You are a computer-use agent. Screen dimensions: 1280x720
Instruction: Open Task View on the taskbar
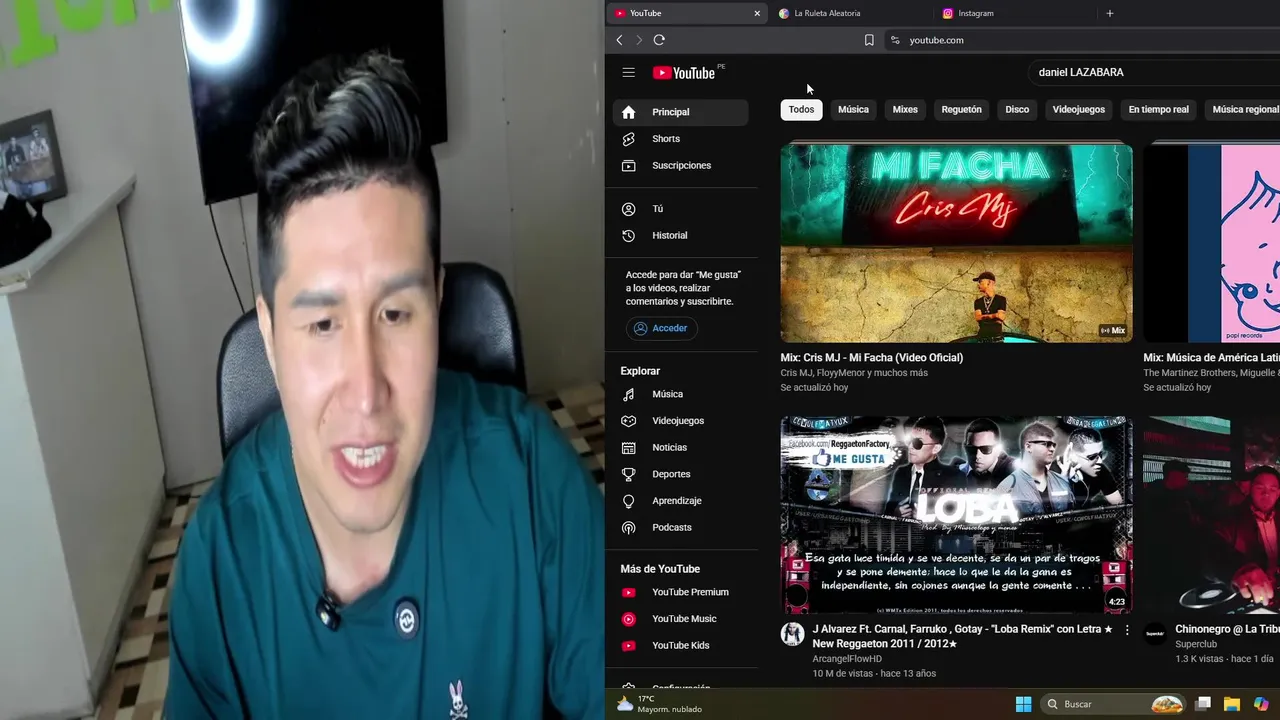click(1203, 704)
